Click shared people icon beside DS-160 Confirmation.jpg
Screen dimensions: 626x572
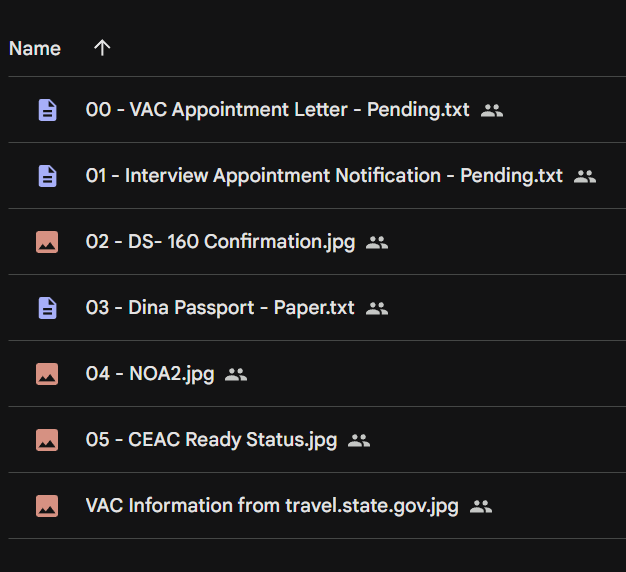377,243
